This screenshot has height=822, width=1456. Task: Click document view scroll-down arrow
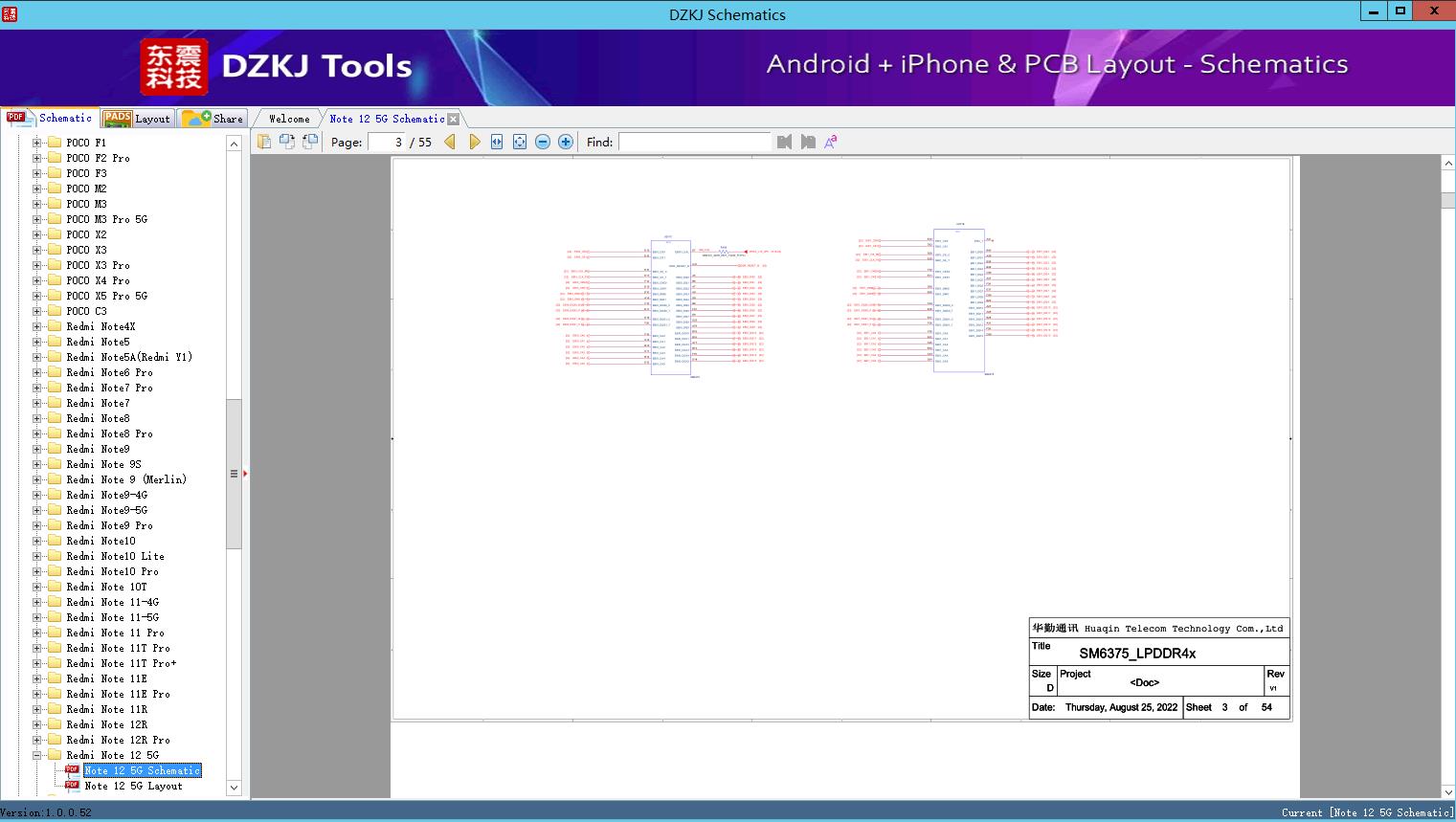pyautogui.click(x=1448, y=791)
